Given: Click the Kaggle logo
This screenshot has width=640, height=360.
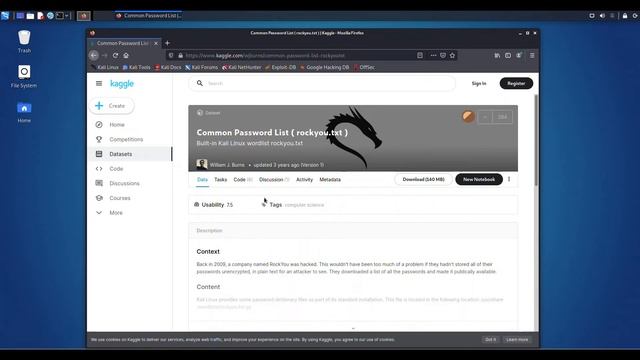Looking at the screenshot, I should coord(122,84).
